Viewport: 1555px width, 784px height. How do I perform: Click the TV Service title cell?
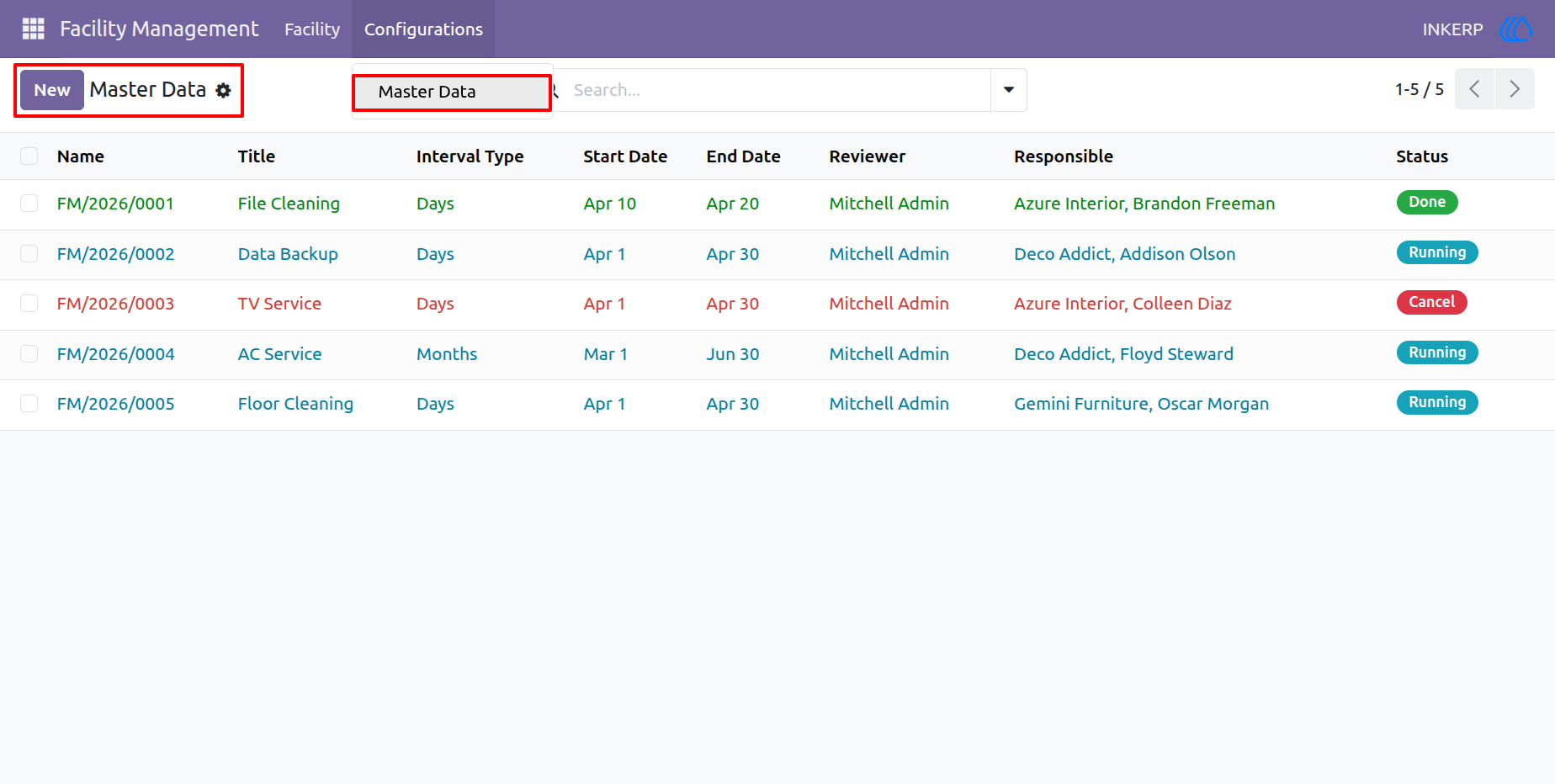tap(279, 304)
